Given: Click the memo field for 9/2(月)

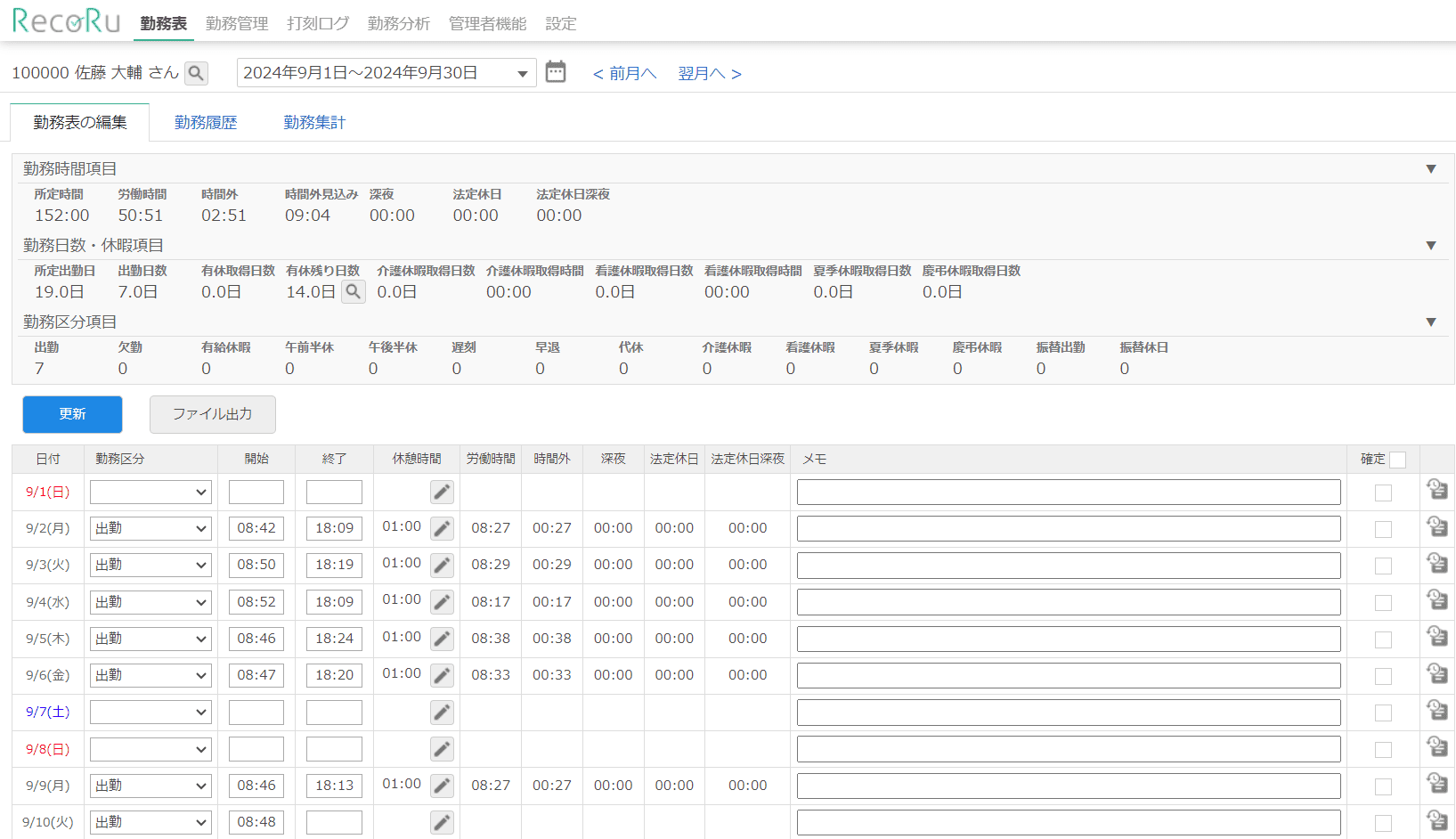Looking at the screenshot, I should click(1068, 529).
